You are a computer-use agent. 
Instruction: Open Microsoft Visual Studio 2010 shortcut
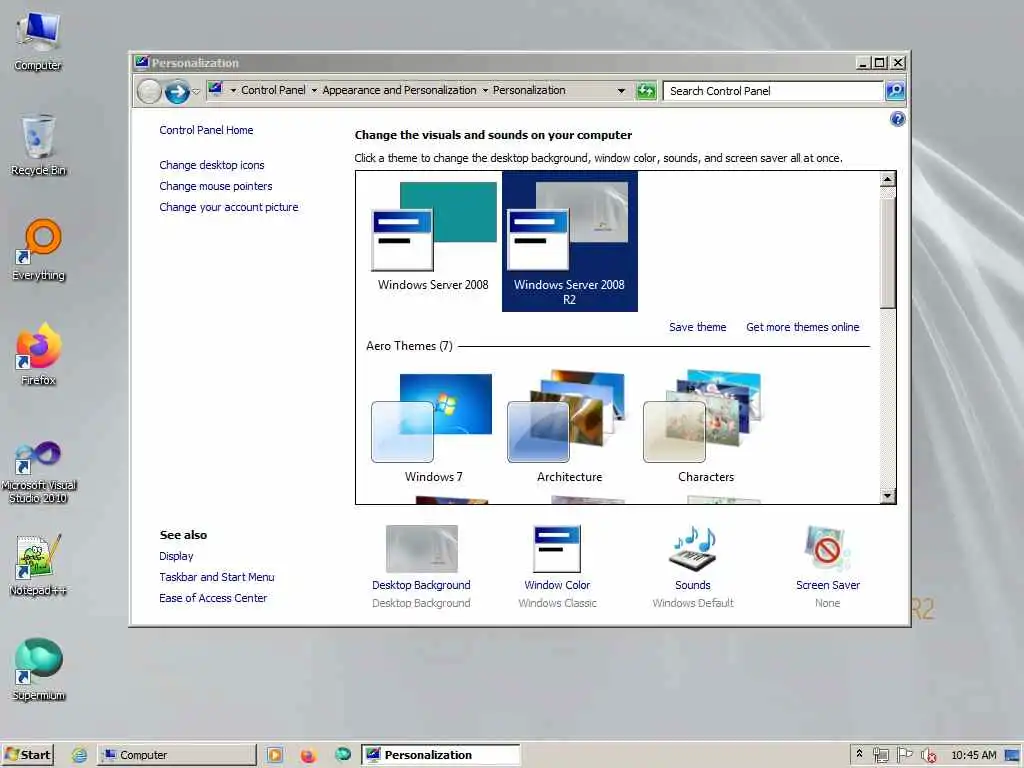pos(38,472)
